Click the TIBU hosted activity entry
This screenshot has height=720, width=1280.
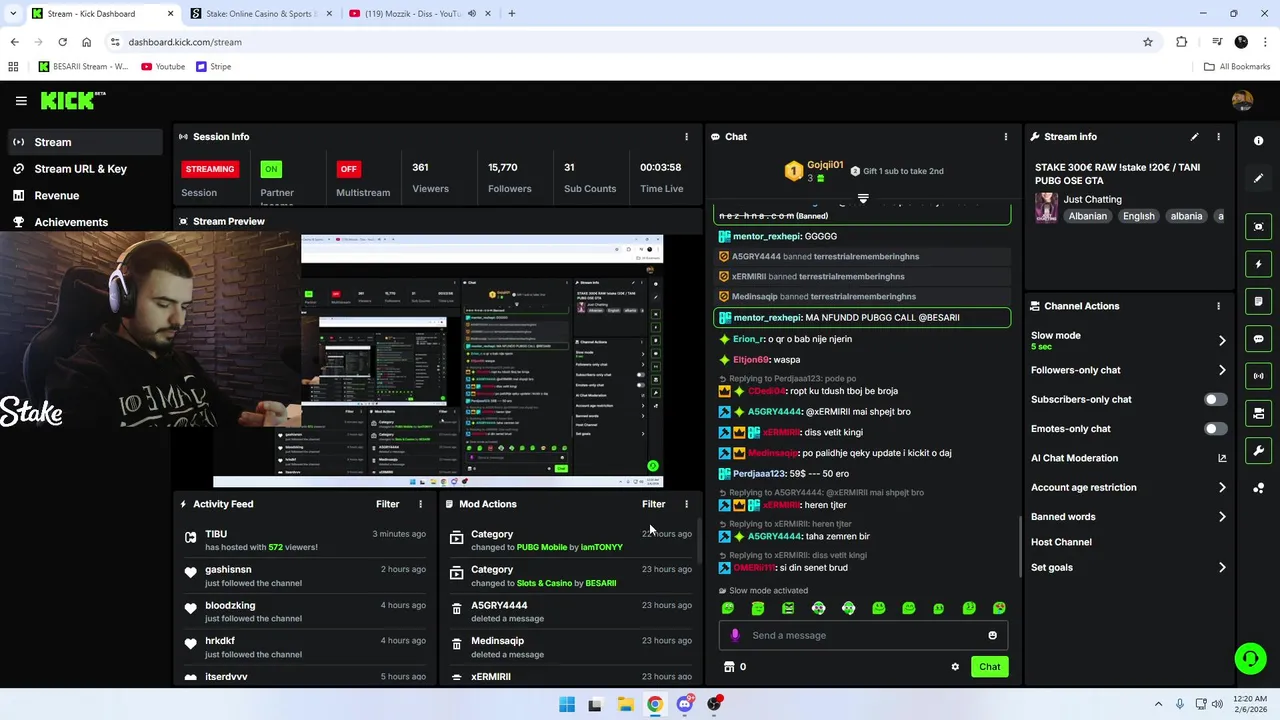coord(305,540)
